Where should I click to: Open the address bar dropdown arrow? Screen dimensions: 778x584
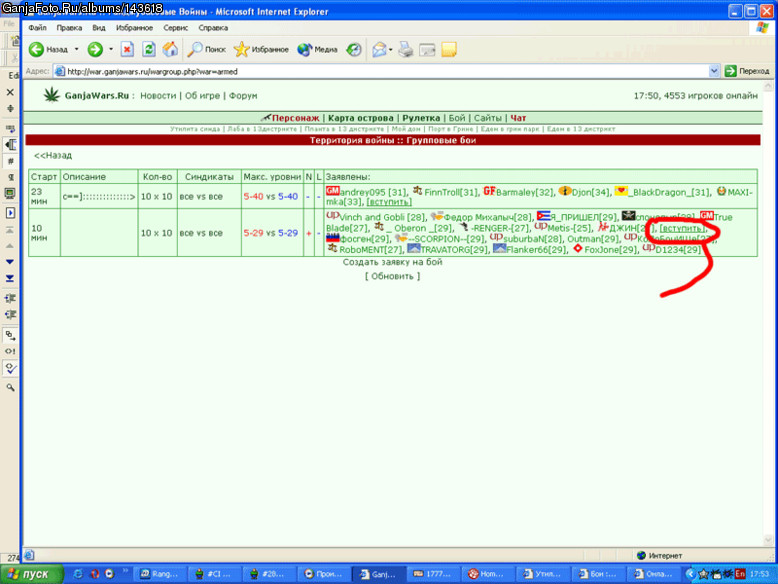click(713, 71)
